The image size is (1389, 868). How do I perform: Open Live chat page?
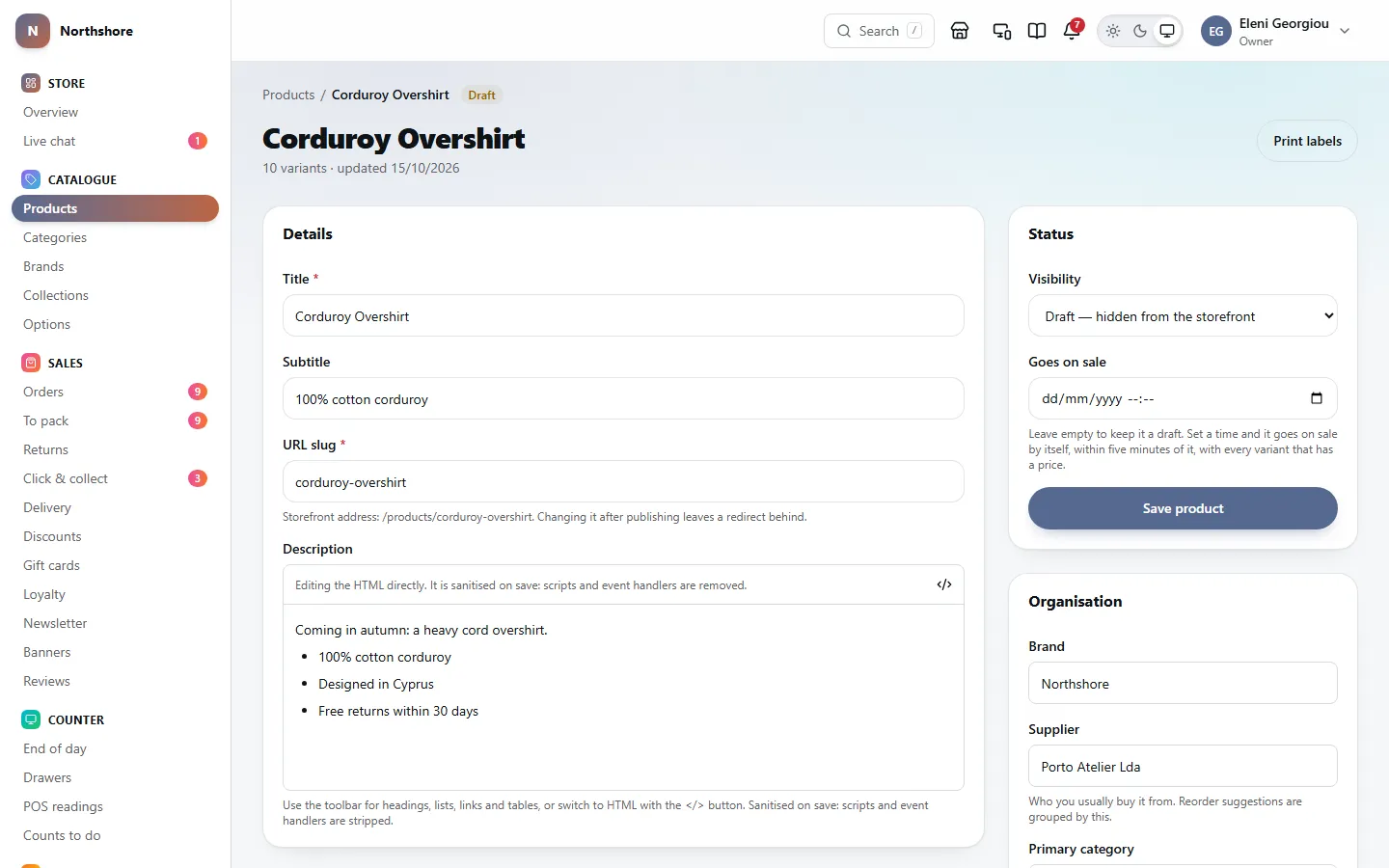(115, 141)
